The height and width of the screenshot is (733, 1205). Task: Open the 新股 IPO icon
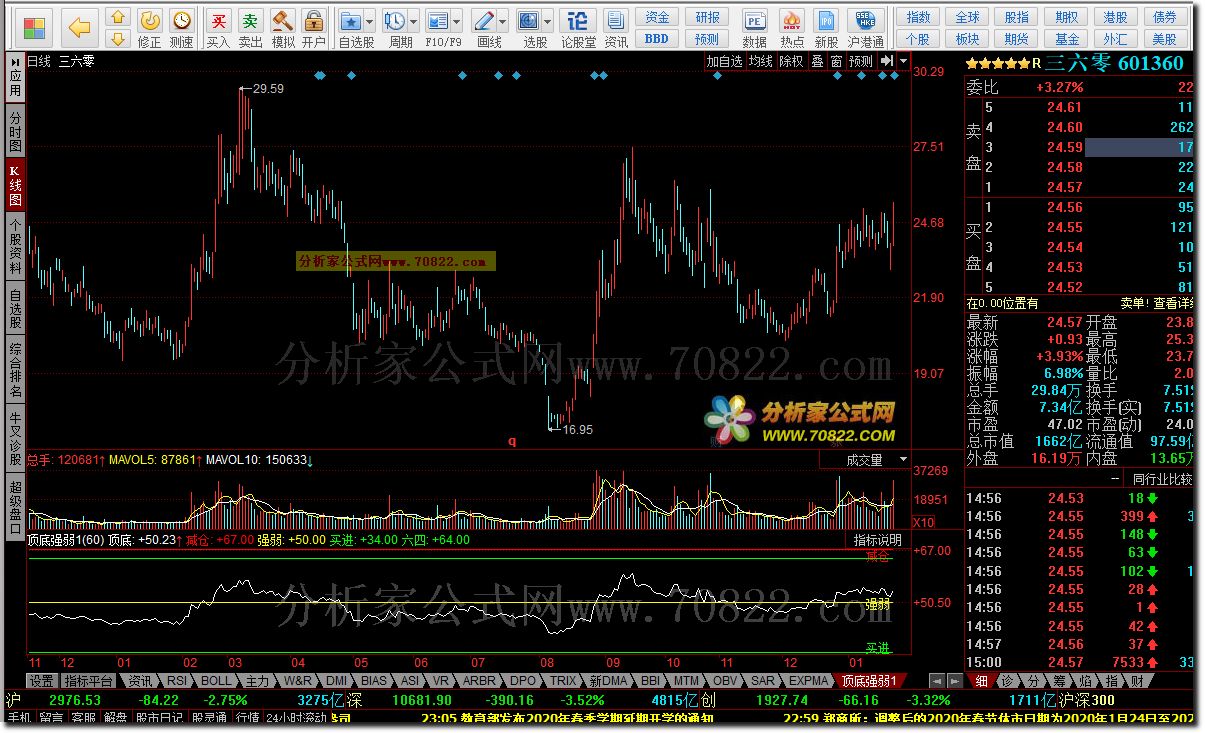click(826, 27)
